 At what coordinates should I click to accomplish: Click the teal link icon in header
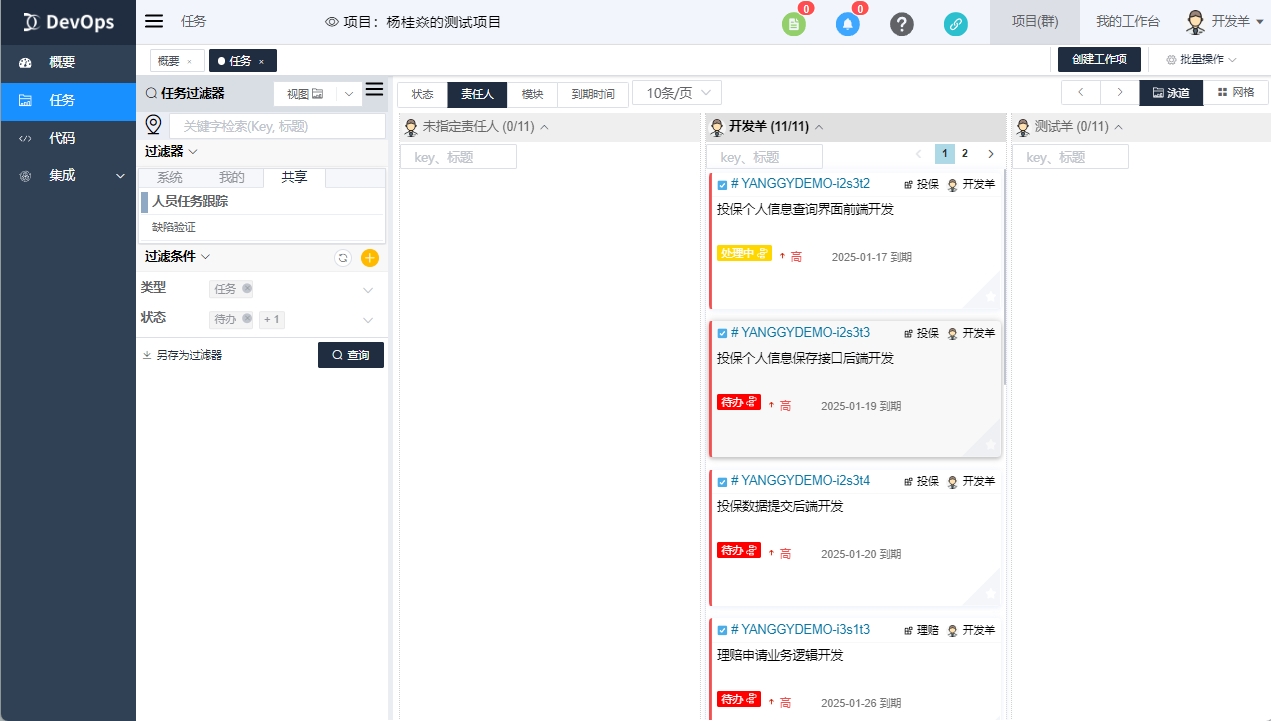click(x=955, y=24)
